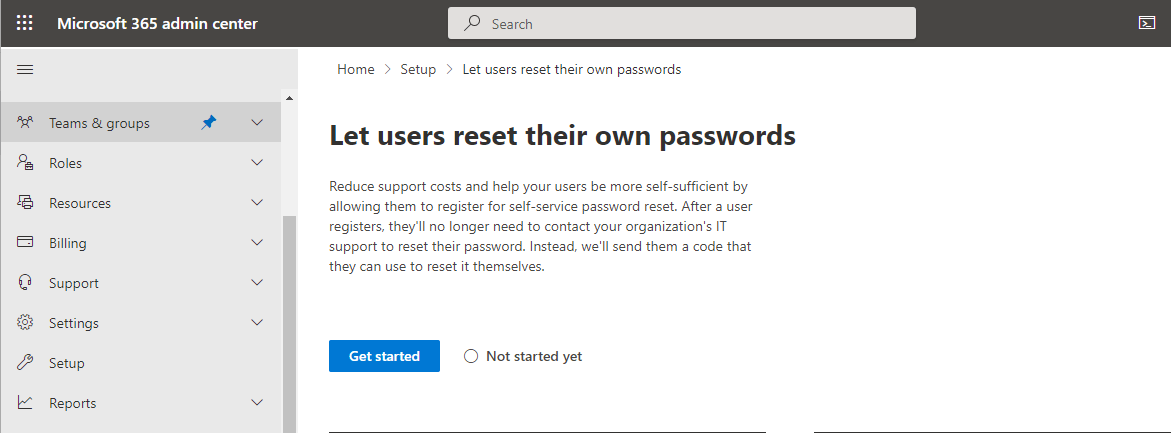Open Support in the navigation menu

[x=74, y=283]
